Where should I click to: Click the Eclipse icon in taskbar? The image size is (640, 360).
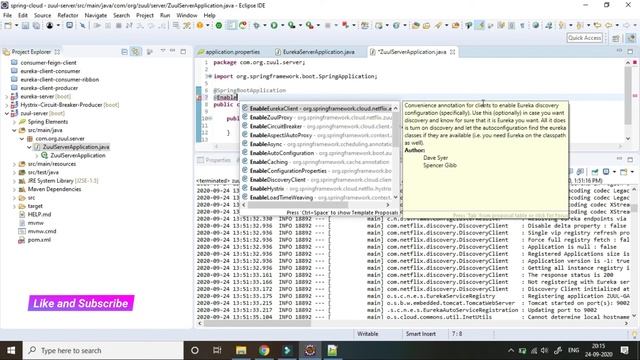310,350
